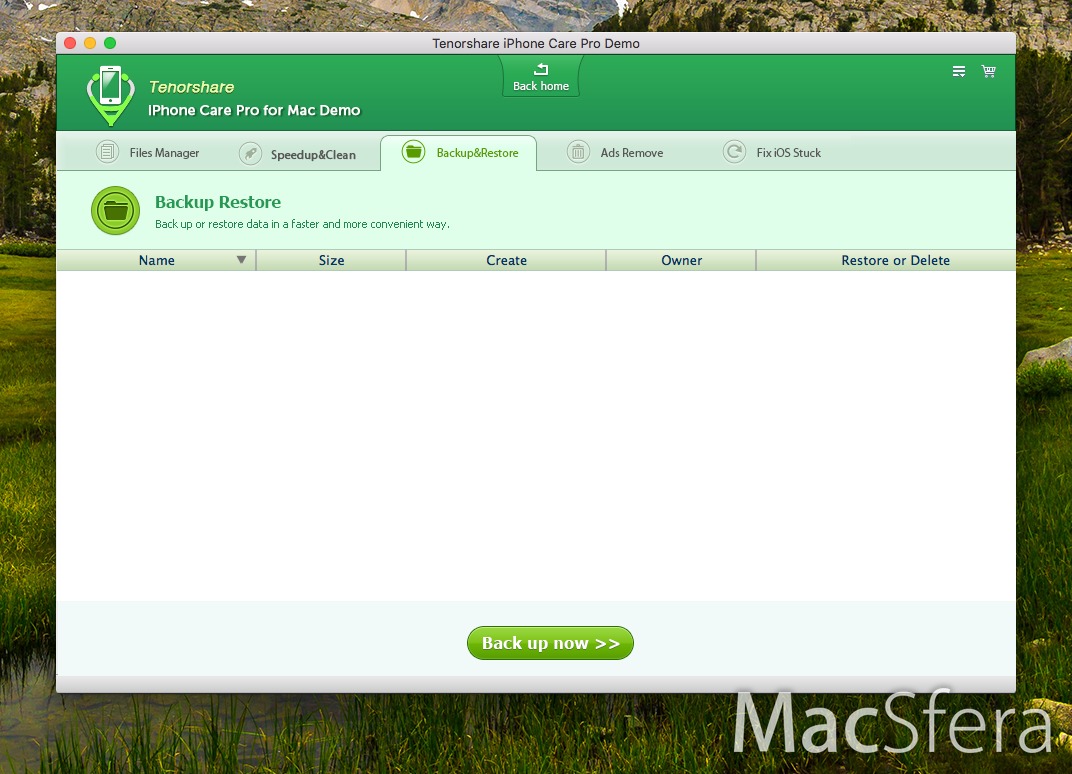This screenshot has height=774, width=1072.
Task: Click the shopping cart purchase icon
Action: [989, 71]
